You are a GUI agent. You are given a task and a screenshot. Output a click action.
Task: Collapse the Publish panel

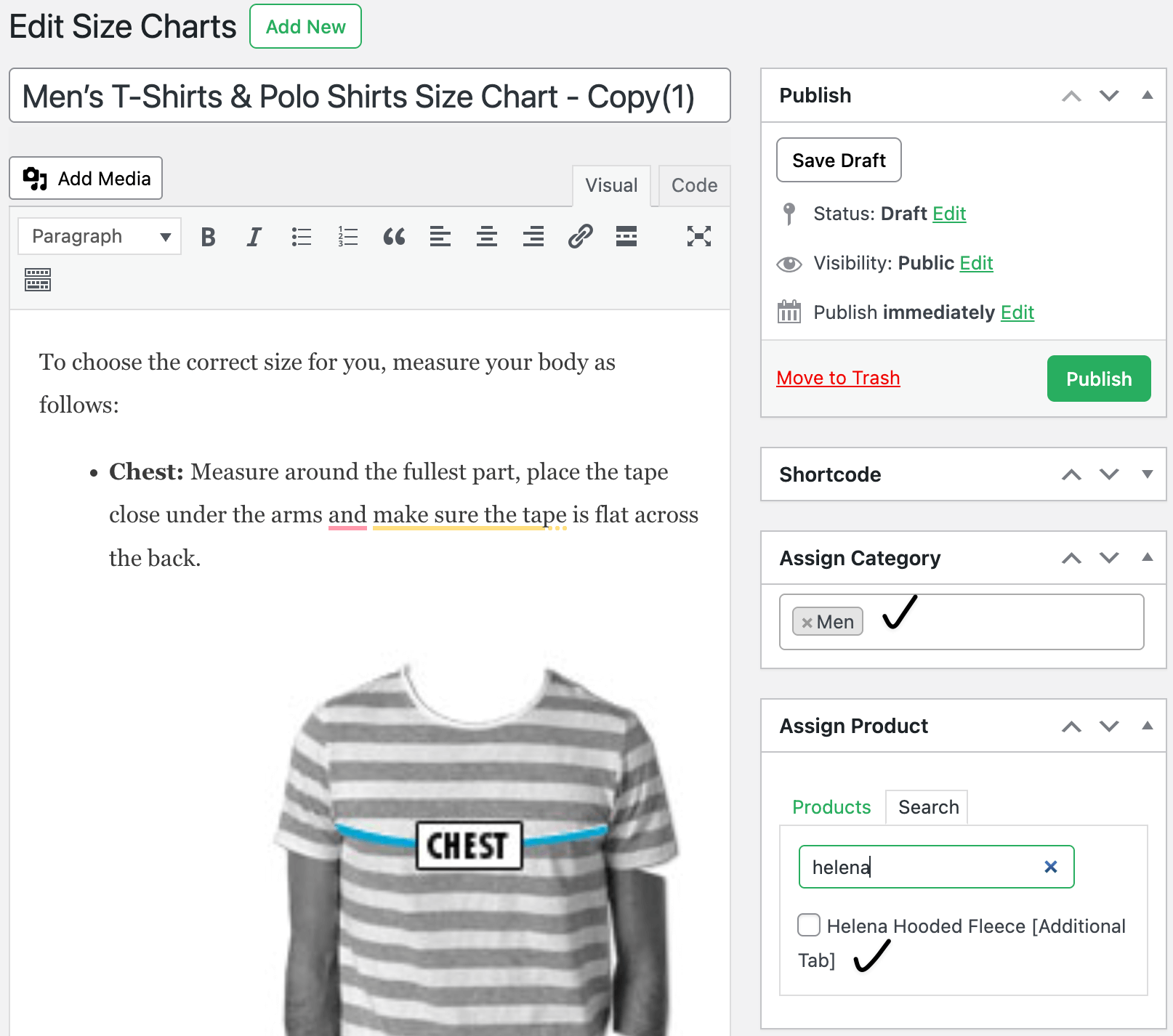[1147, 95]
